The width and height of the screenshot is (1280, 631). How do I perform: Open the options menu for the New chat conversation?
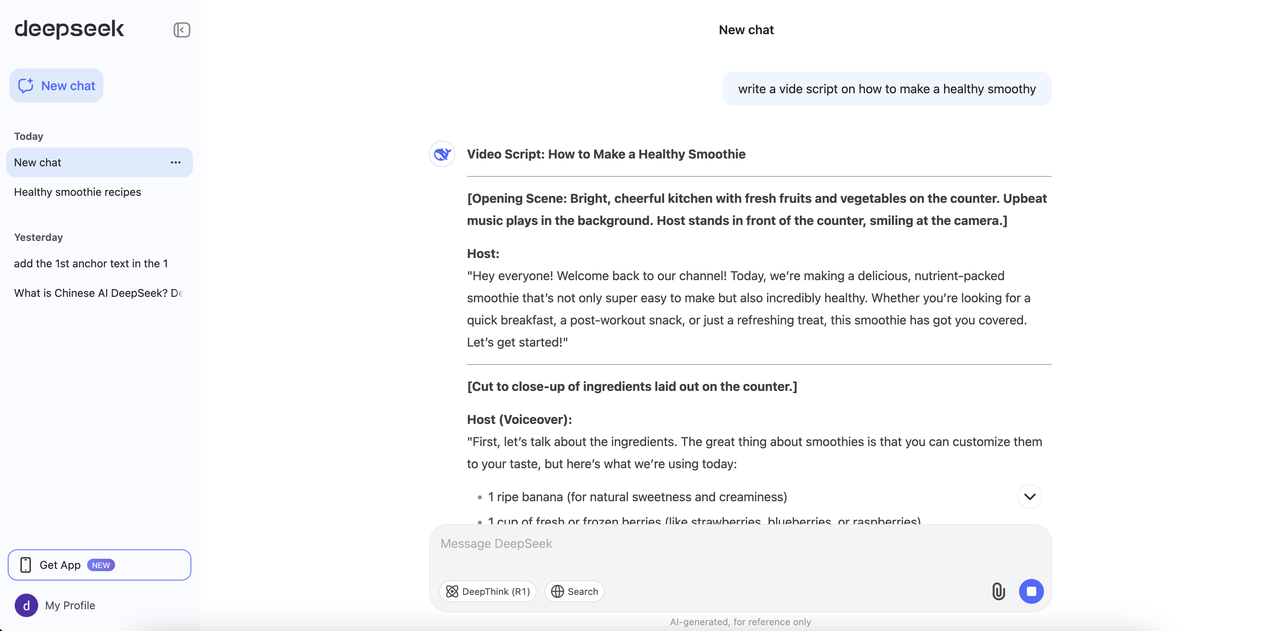click(176, 162)
